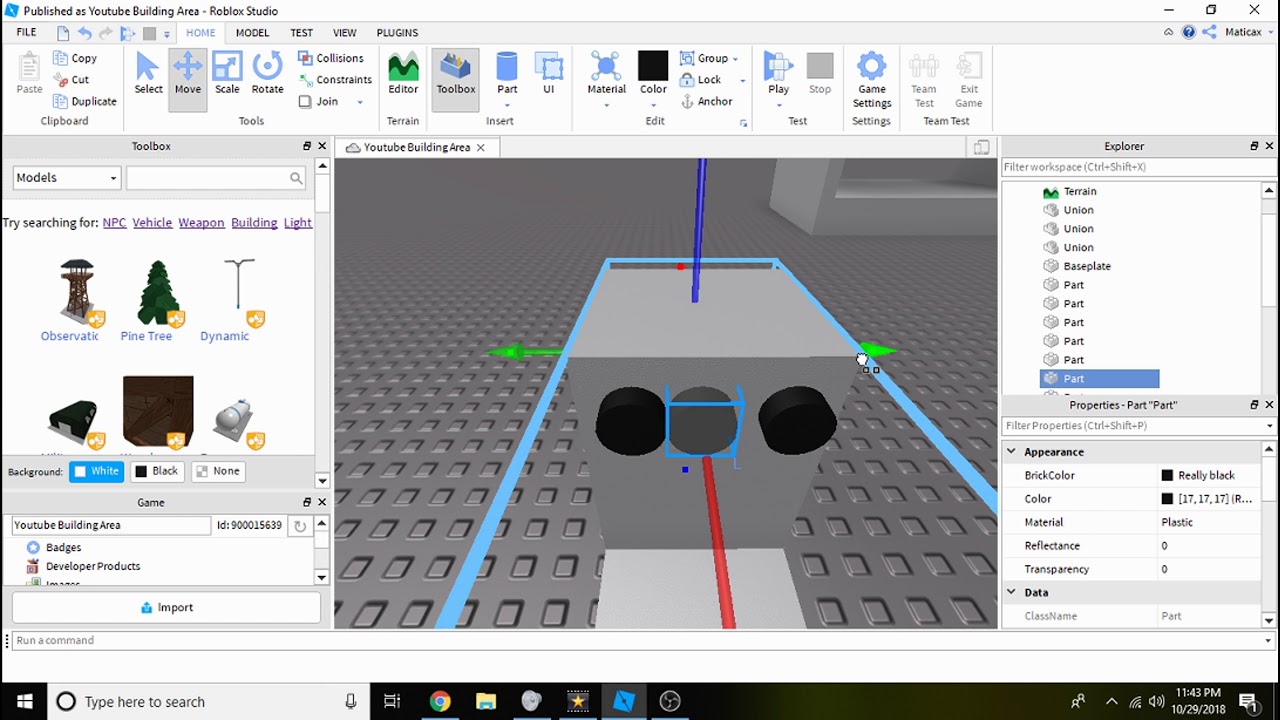
Task: Switch to the TEST ribbon tab
Action: point(301,33)
